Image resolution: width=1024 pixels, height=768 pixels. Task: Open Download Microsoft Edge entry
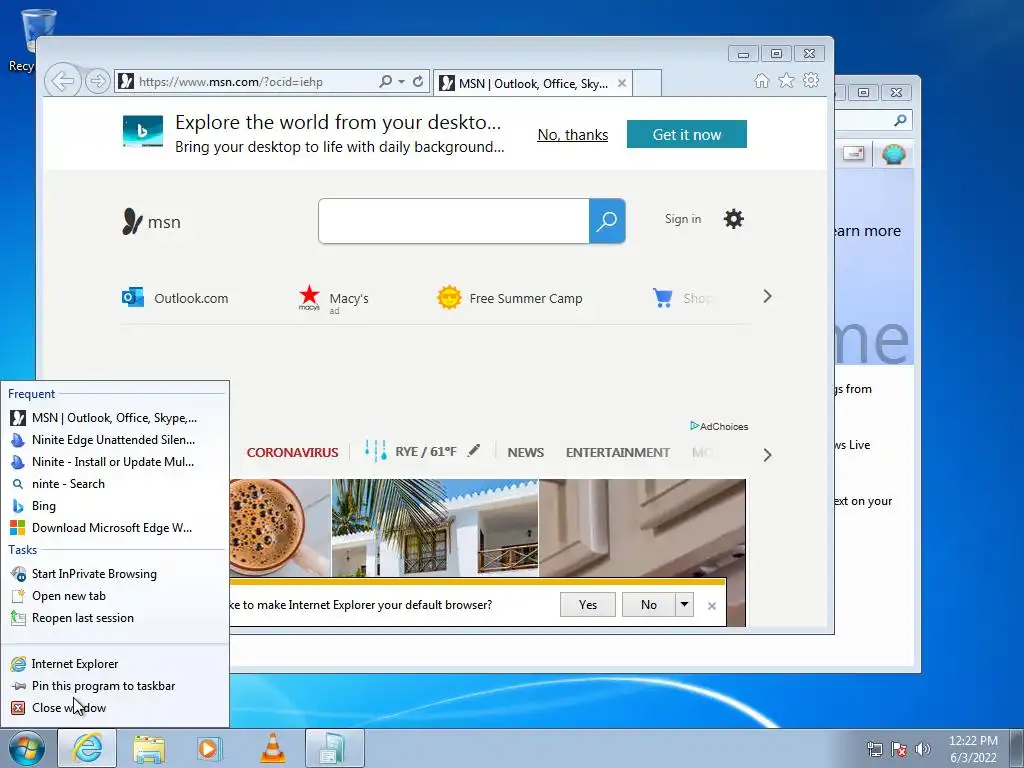click(115, 528)
